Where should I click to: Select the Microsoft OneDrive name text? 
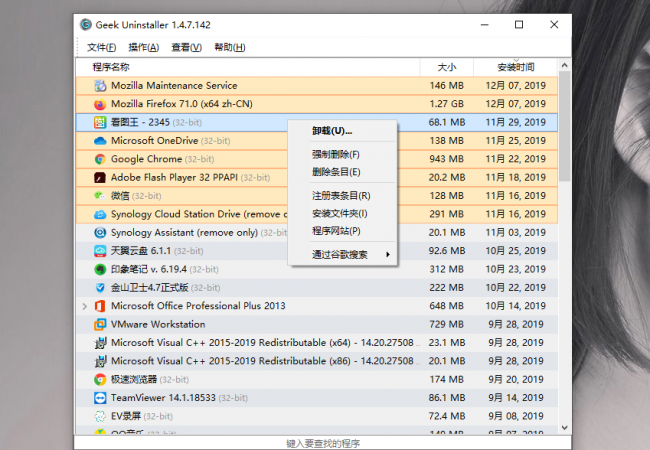155,141
